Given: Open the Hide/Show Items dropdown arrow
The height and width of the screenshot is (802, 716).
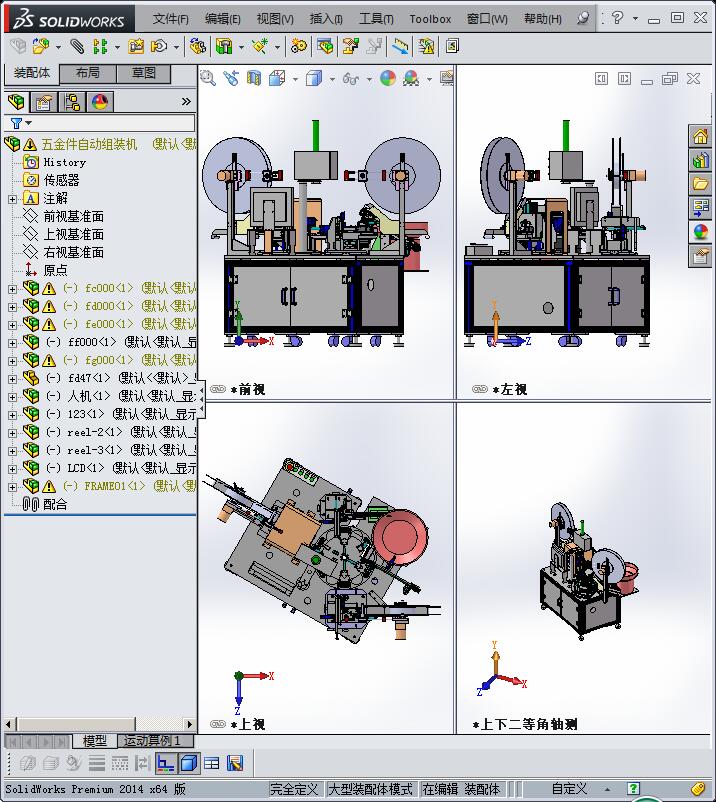Looking at the screenshot, I should pos(369,79).
